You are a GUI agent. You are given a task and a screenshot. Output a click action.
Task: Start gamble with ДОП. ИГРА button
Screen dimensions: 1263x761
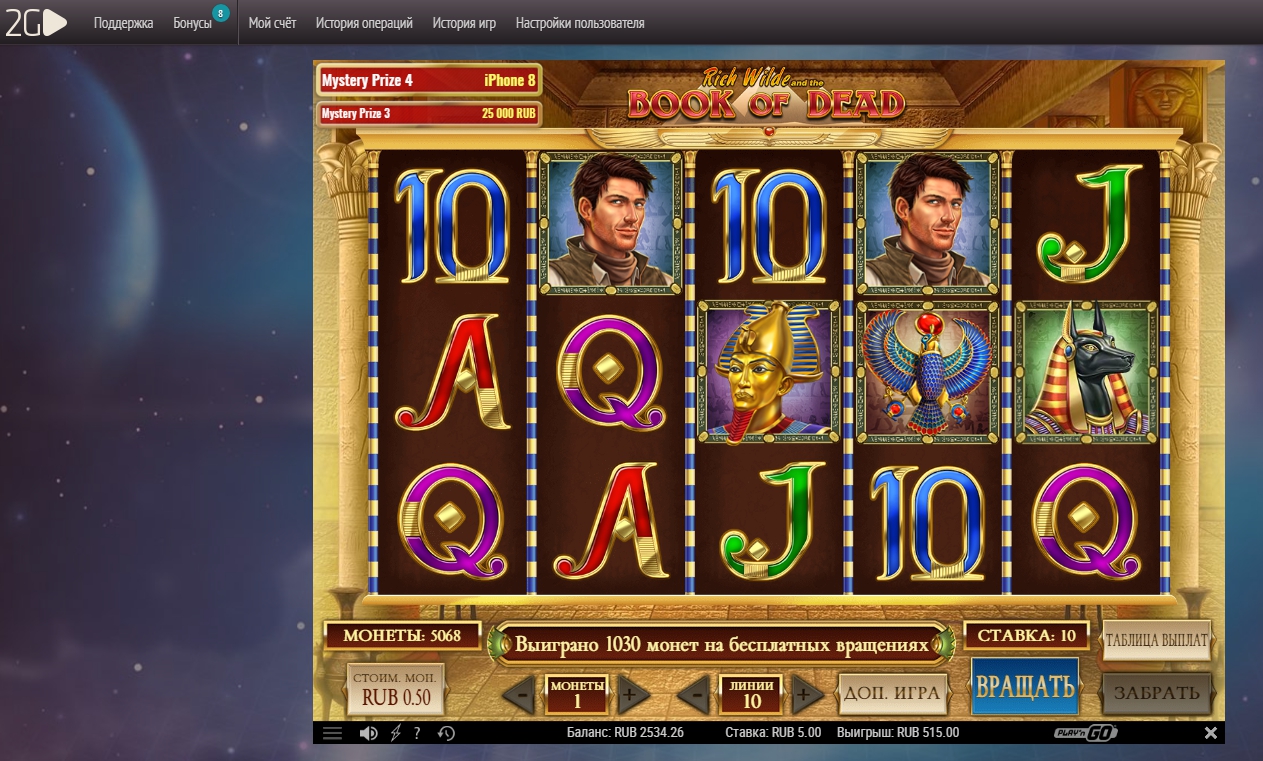tap(893, 694)
